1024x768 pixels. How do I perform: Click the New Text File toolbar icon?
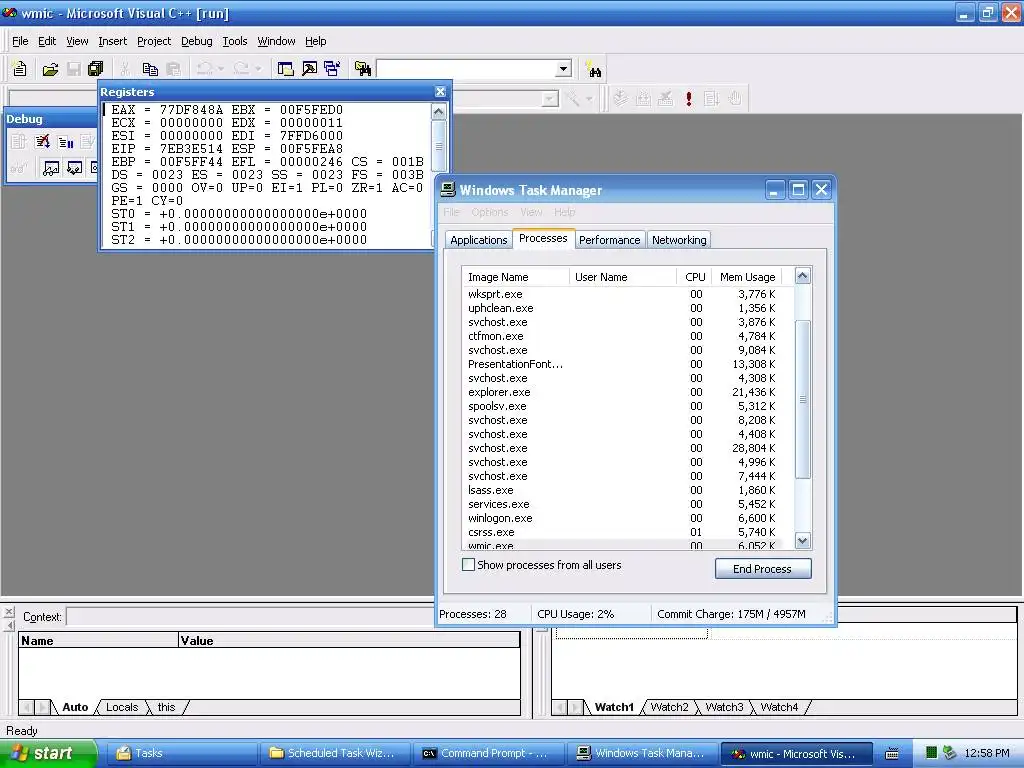click(x=20, y=69)
